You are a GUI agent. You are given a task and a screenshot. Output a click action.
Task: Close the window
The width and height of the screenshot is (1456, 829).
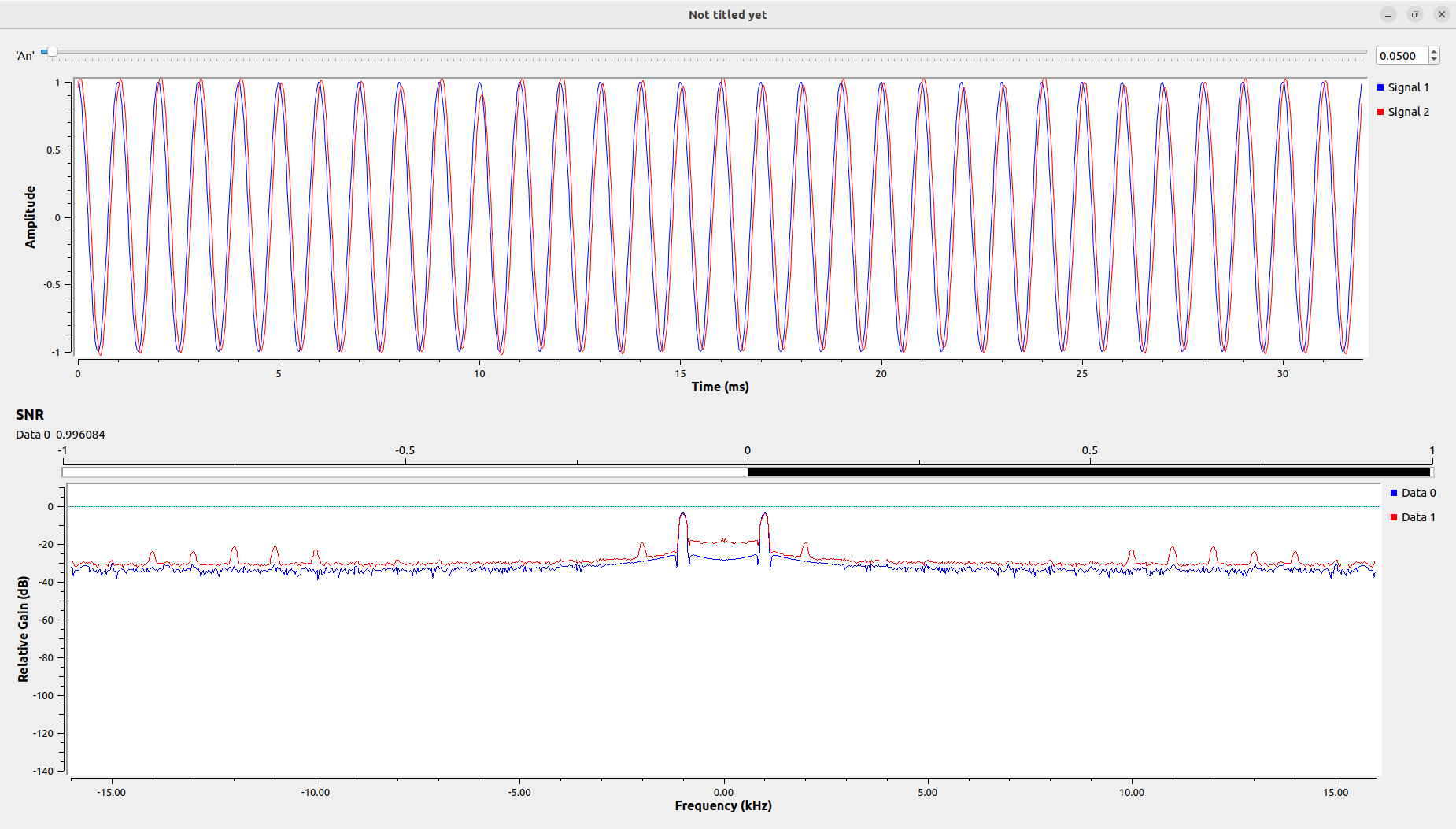click(x=1441, y=14)
